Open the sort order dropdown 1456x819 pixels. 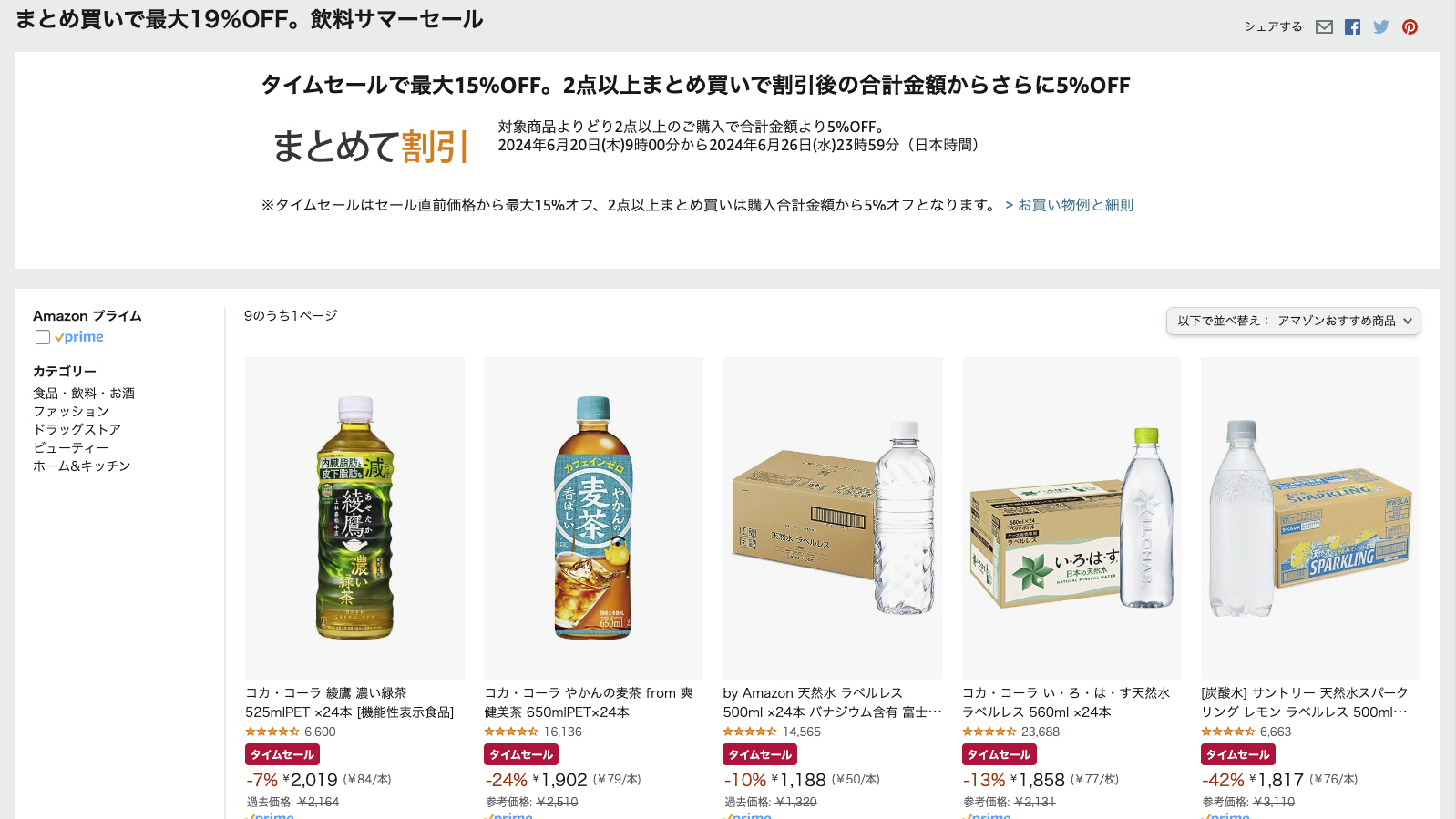coord(1293,321)
